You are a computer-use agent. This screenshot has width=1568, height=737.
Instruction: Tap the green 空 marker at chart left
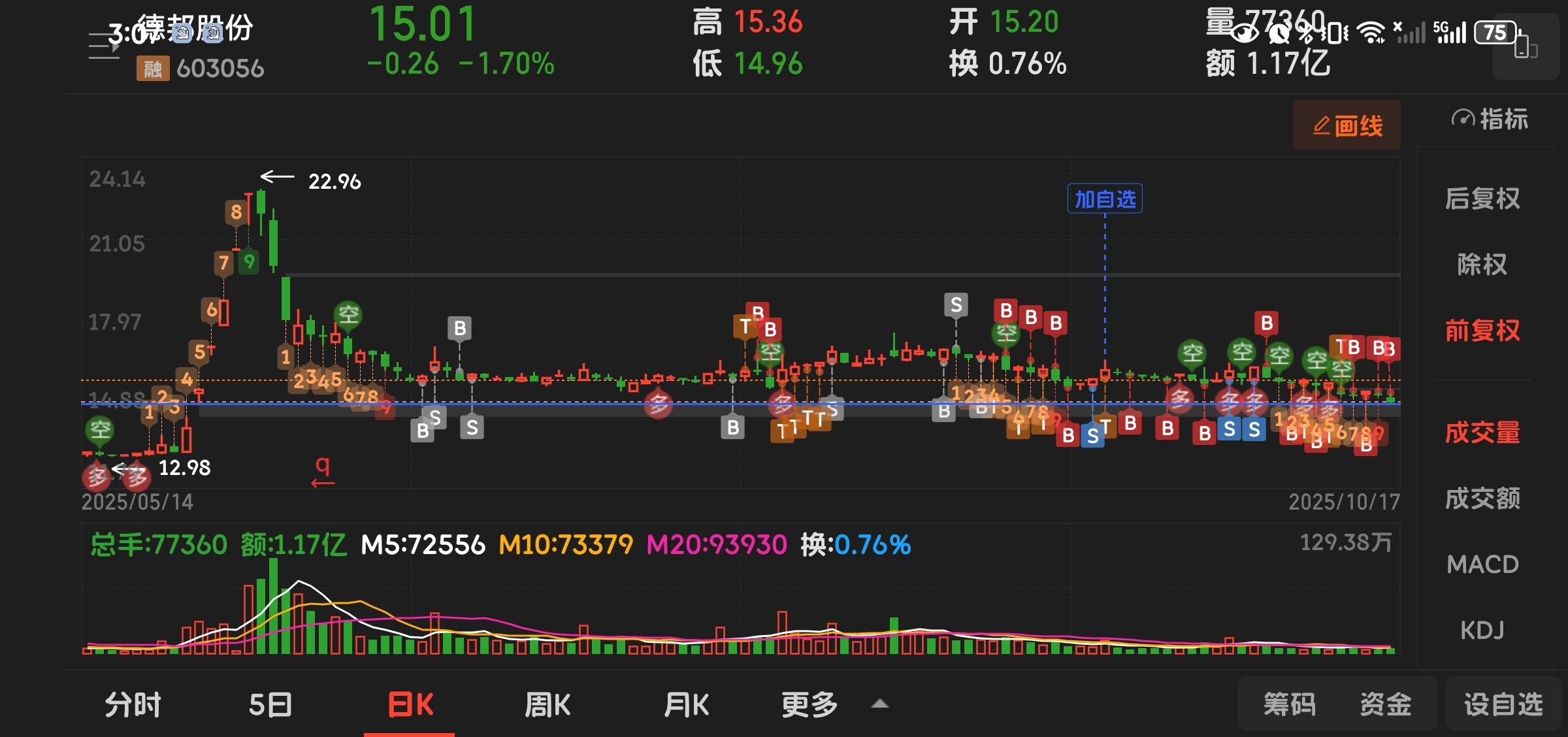(x=100, y=429)
